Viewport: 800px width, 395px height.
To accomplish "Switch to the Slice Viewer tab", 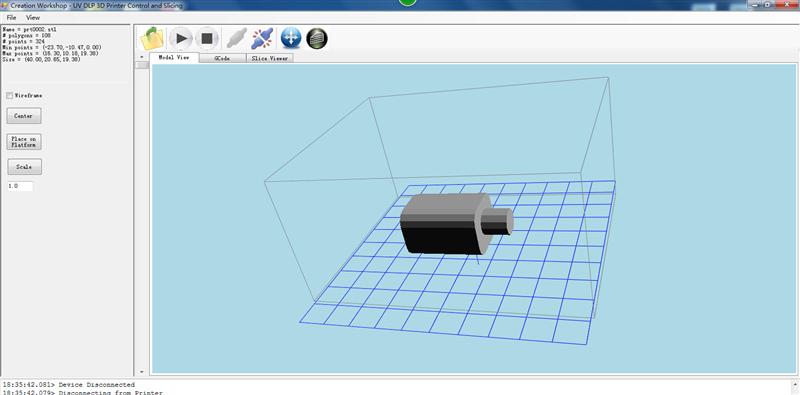I will coord(270,58).
